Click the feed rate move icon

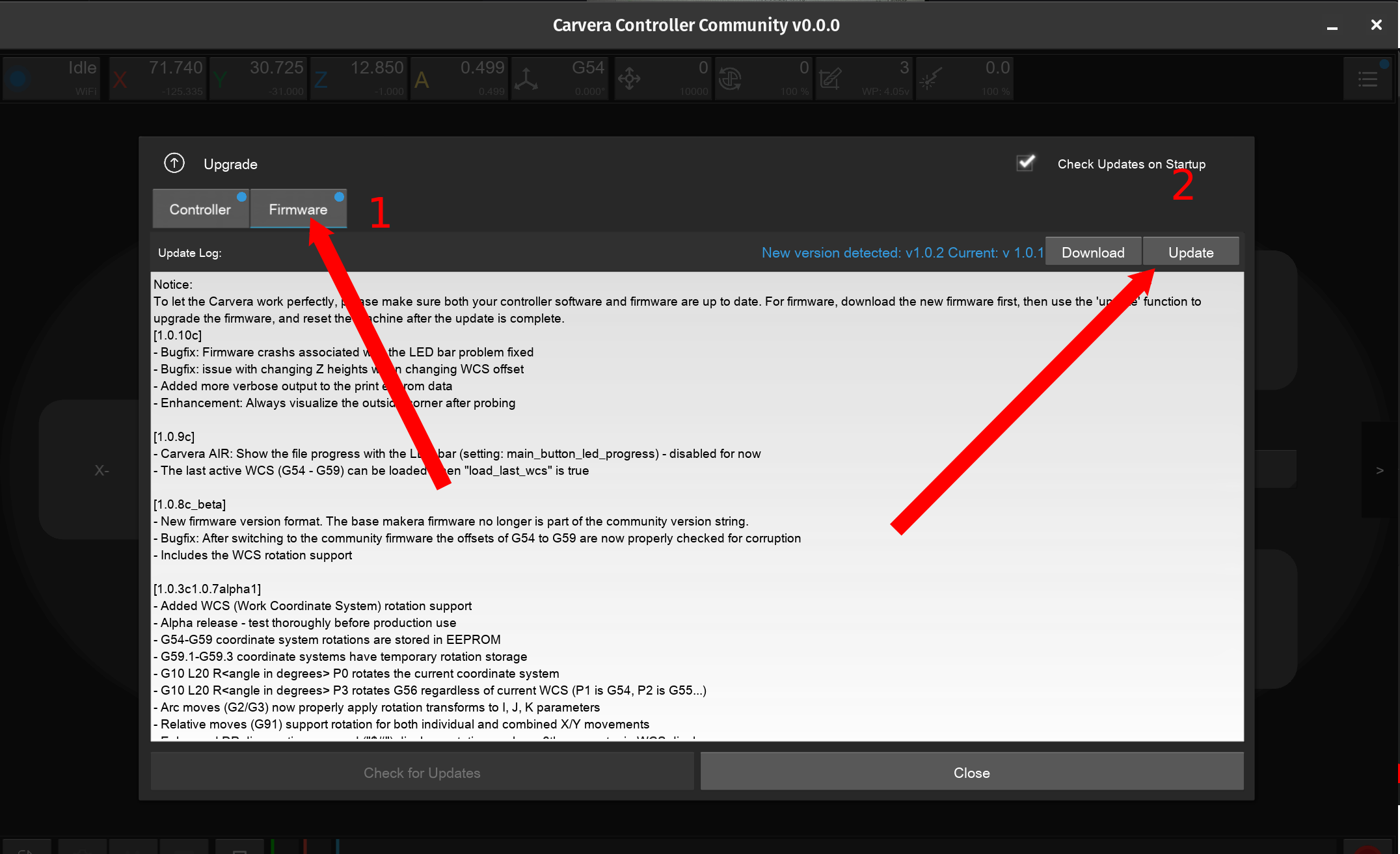coord(629,79)
